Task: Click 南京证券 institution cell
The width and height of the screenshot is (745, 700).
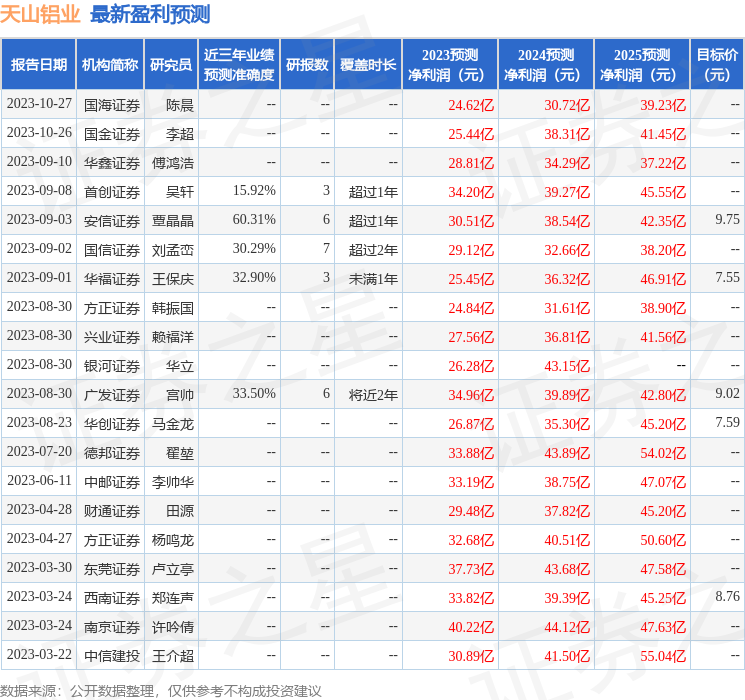Action: (x=112, y=627)
